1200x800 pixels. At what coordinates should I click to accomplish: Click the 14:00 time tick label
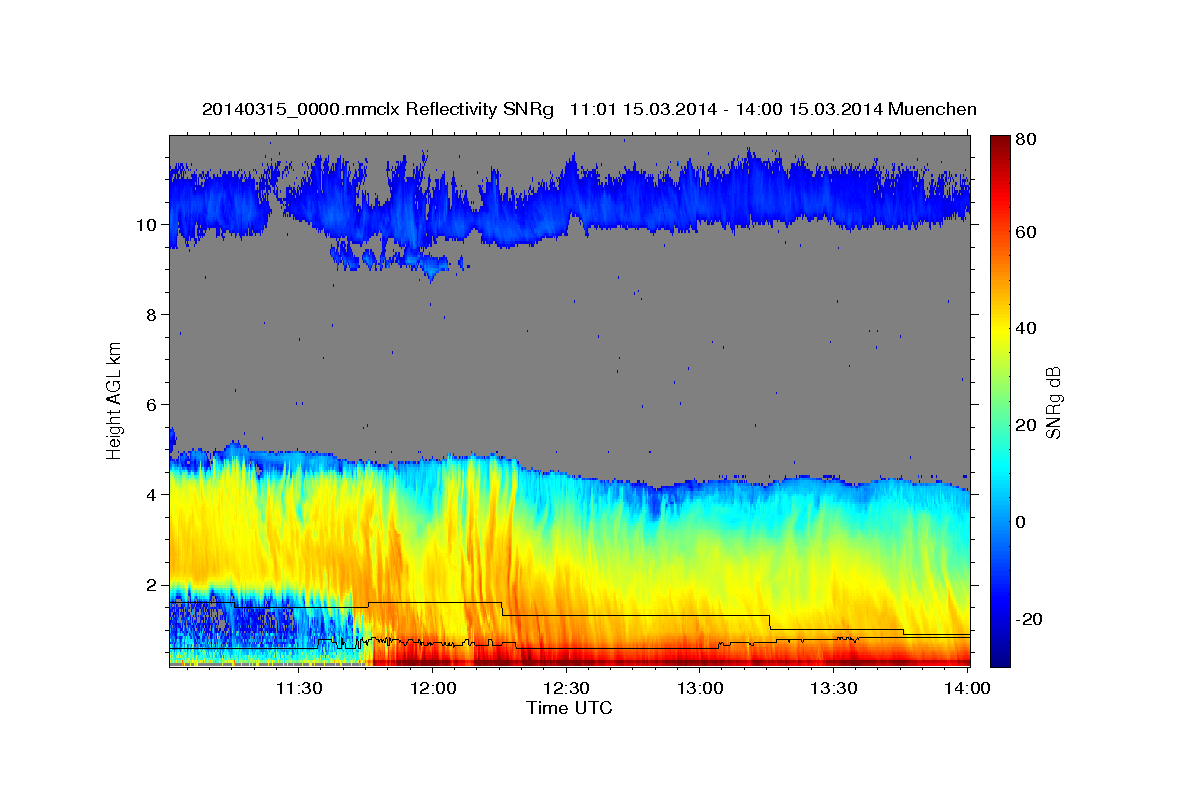pos(967,688)
